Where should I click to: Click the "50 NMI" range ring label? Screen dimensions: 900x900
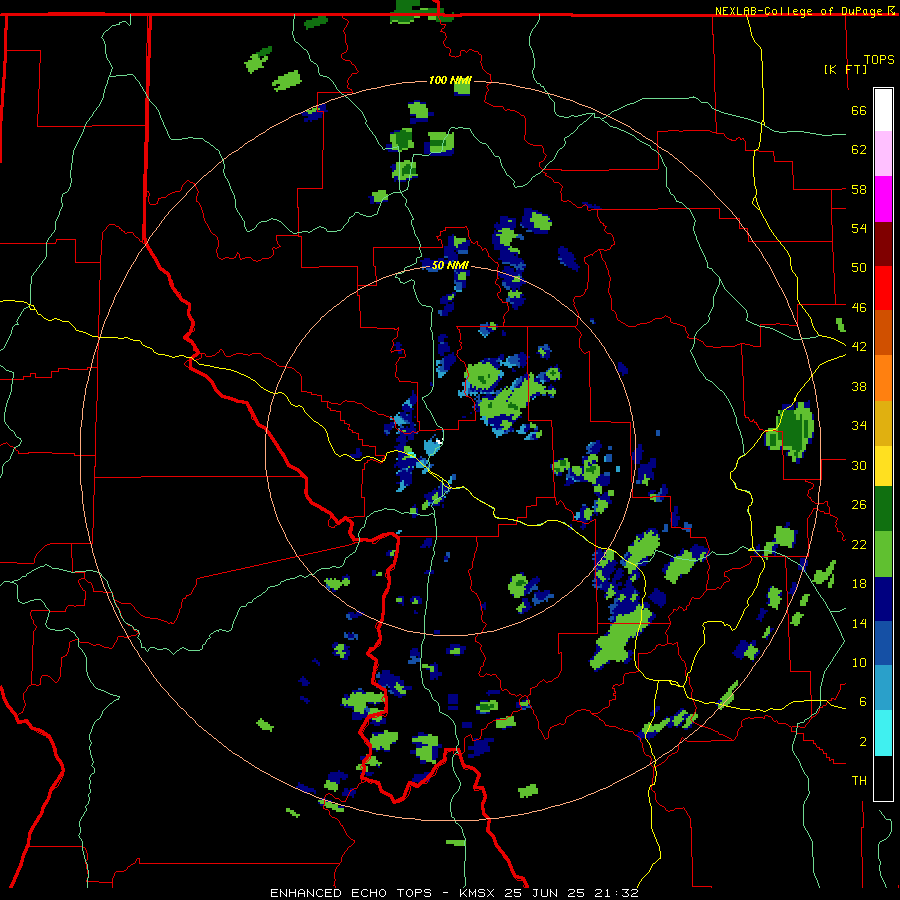449,265
